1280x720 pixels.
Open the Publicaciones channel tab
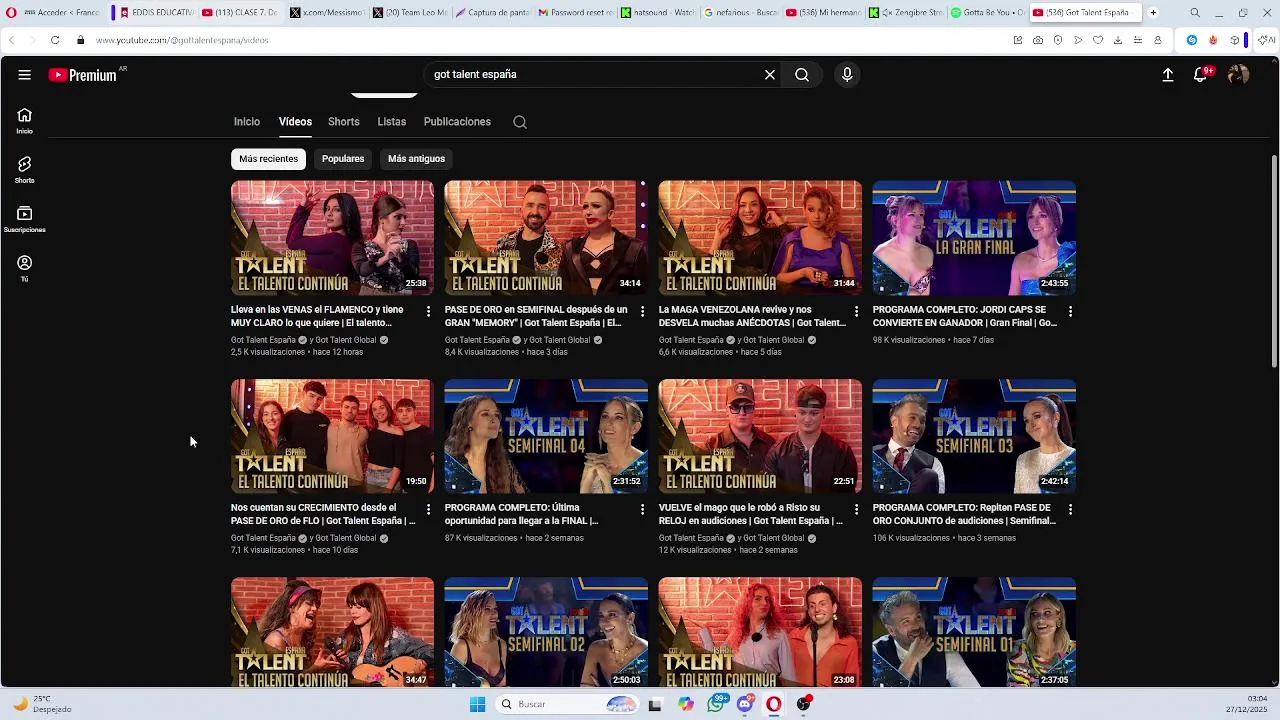[457, 122]
